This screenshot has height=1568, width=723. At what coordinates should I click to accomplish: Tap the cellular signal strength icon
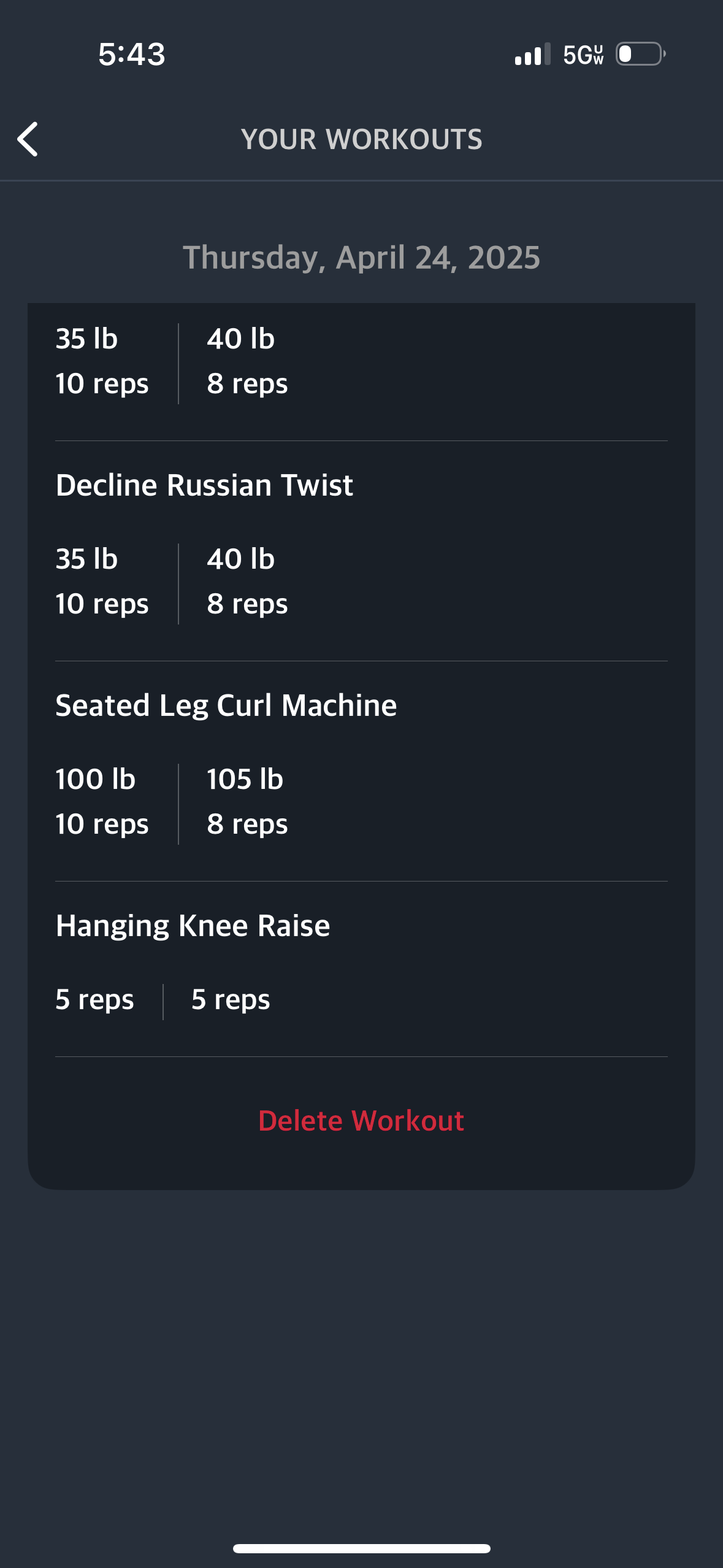pos(532,54)
